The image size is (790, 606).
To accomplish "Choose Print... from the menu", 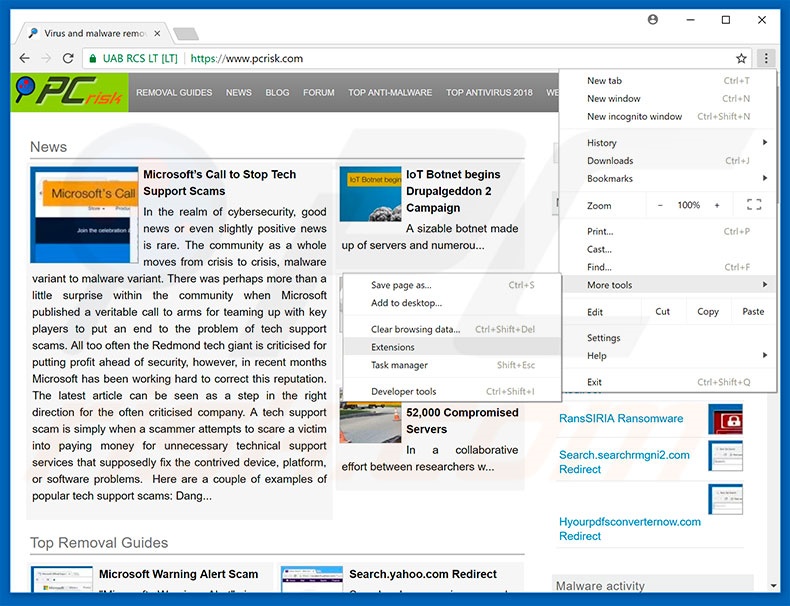I will click(x=668, y=231).
